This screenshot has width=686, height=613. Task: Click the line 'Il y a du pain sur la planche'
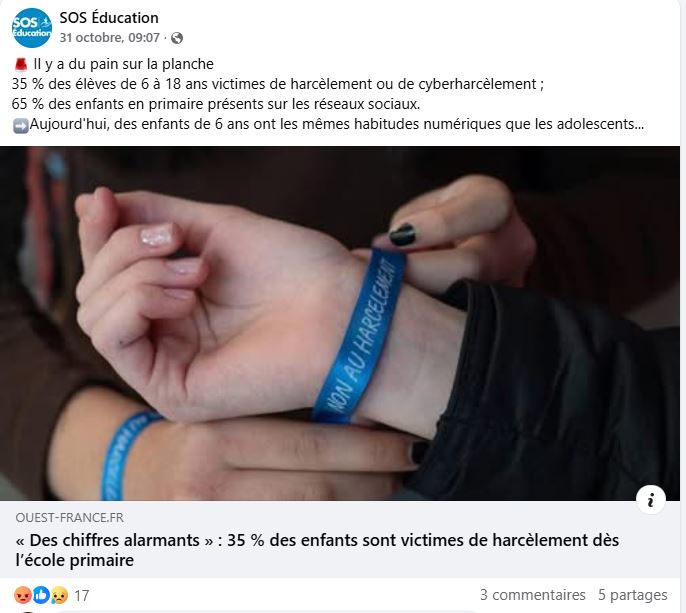click(x=123, y=64)
